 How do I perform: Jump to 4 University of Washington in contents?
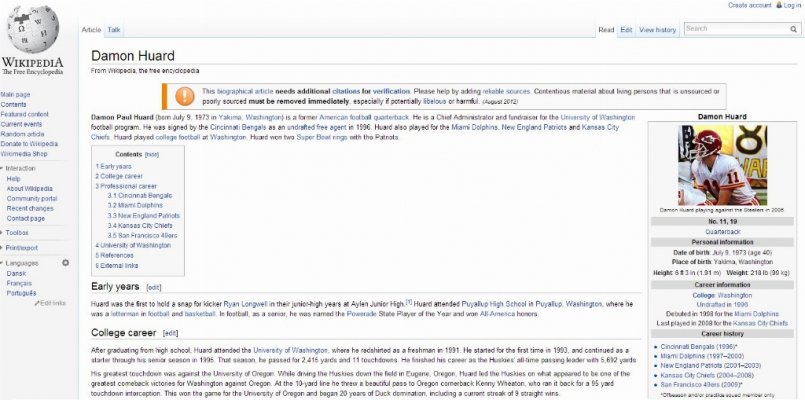(x=133, y=245)
